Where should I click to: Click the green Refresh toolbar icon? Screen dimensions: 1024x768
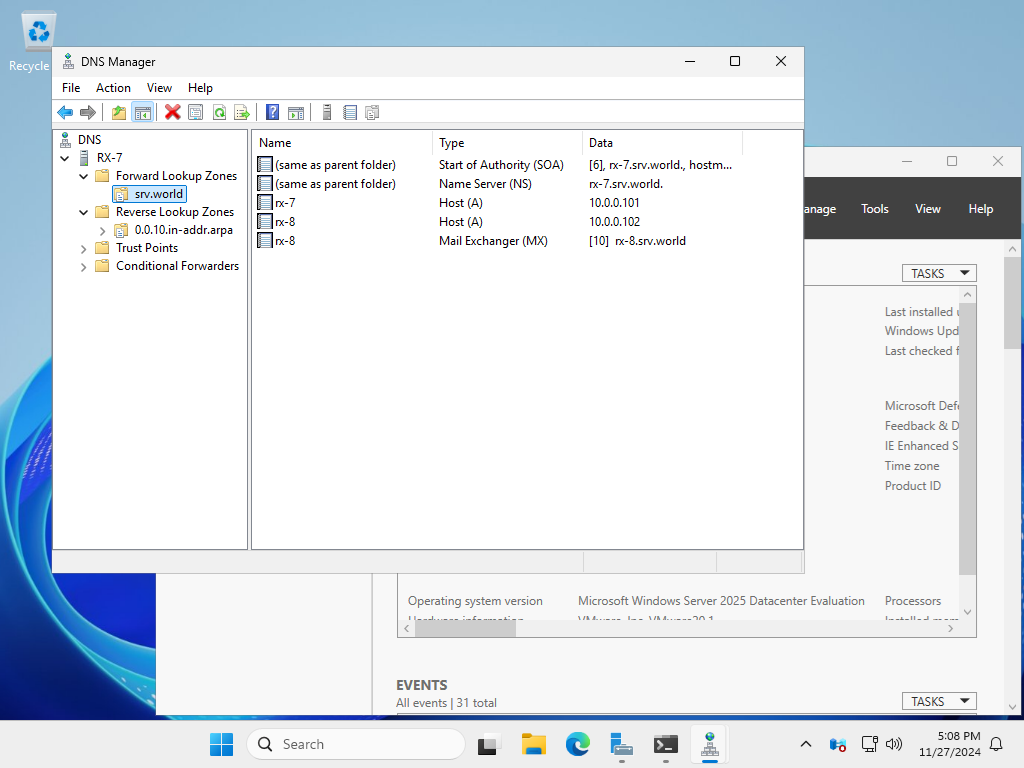219,112
